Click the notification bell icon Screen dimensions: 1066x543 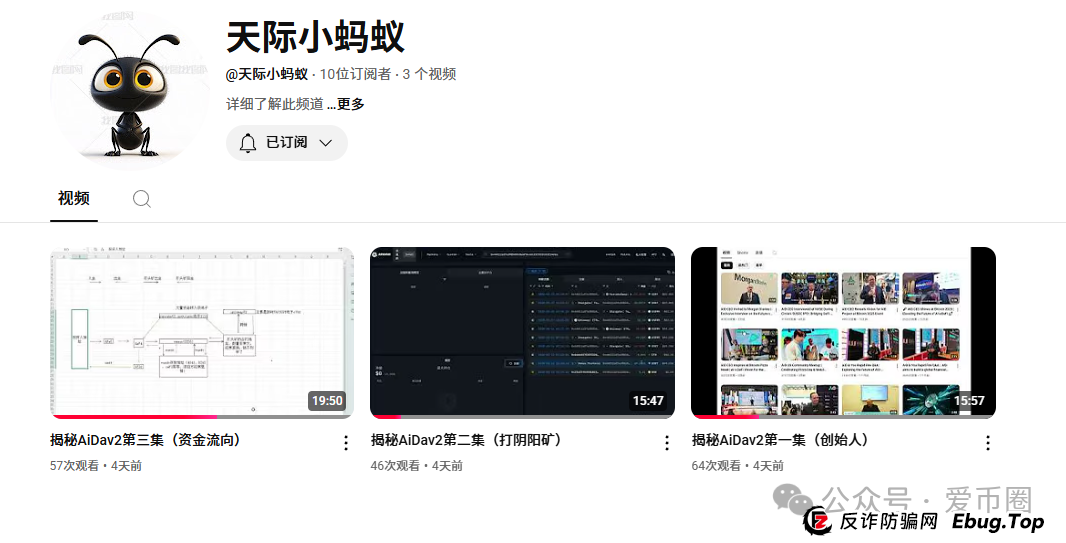pos(248,143)
